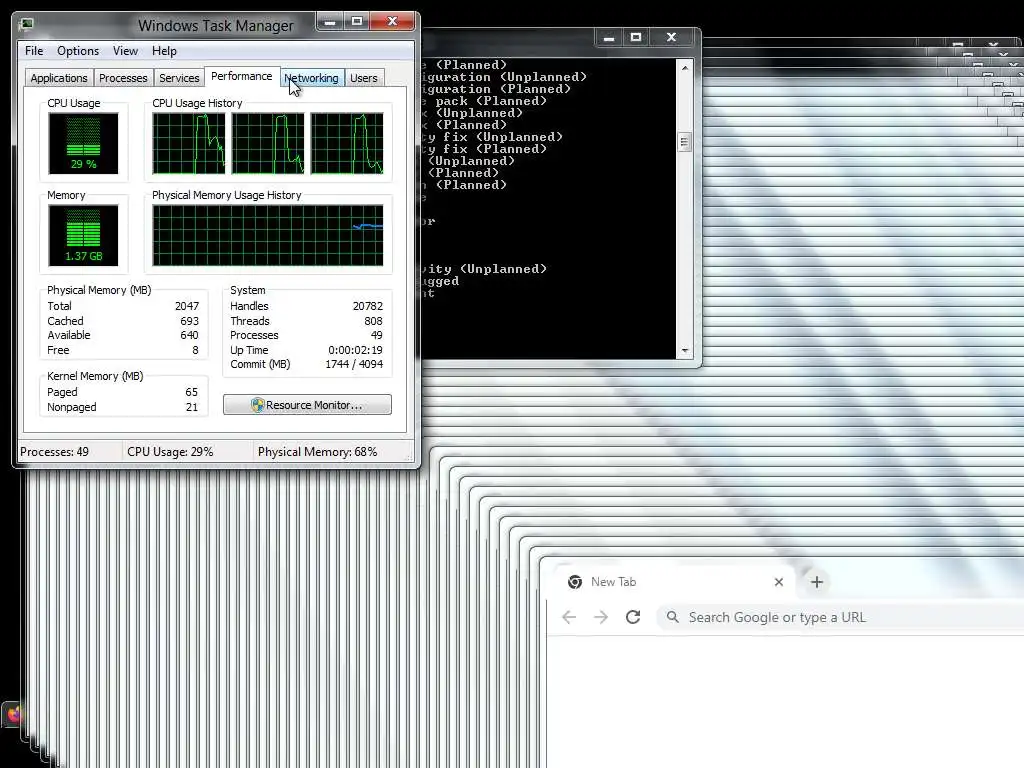Image resolution: width=1024 pixels, height=768 pixels.
Task: Click the Handles value 20782
Action: click(x=368, y=306)
